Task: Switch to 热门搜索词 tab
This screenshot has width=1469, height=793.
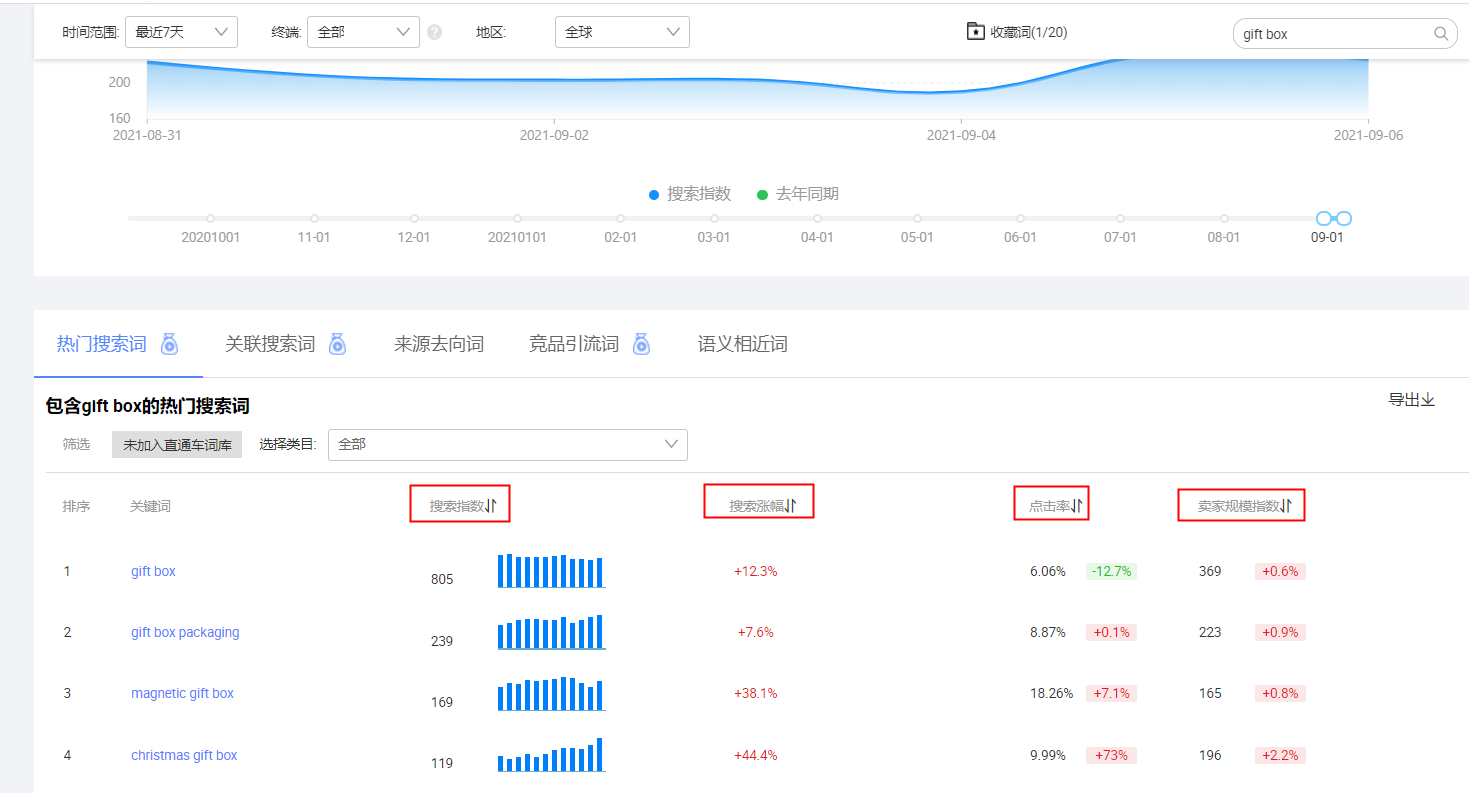Action: click(102, 344)
